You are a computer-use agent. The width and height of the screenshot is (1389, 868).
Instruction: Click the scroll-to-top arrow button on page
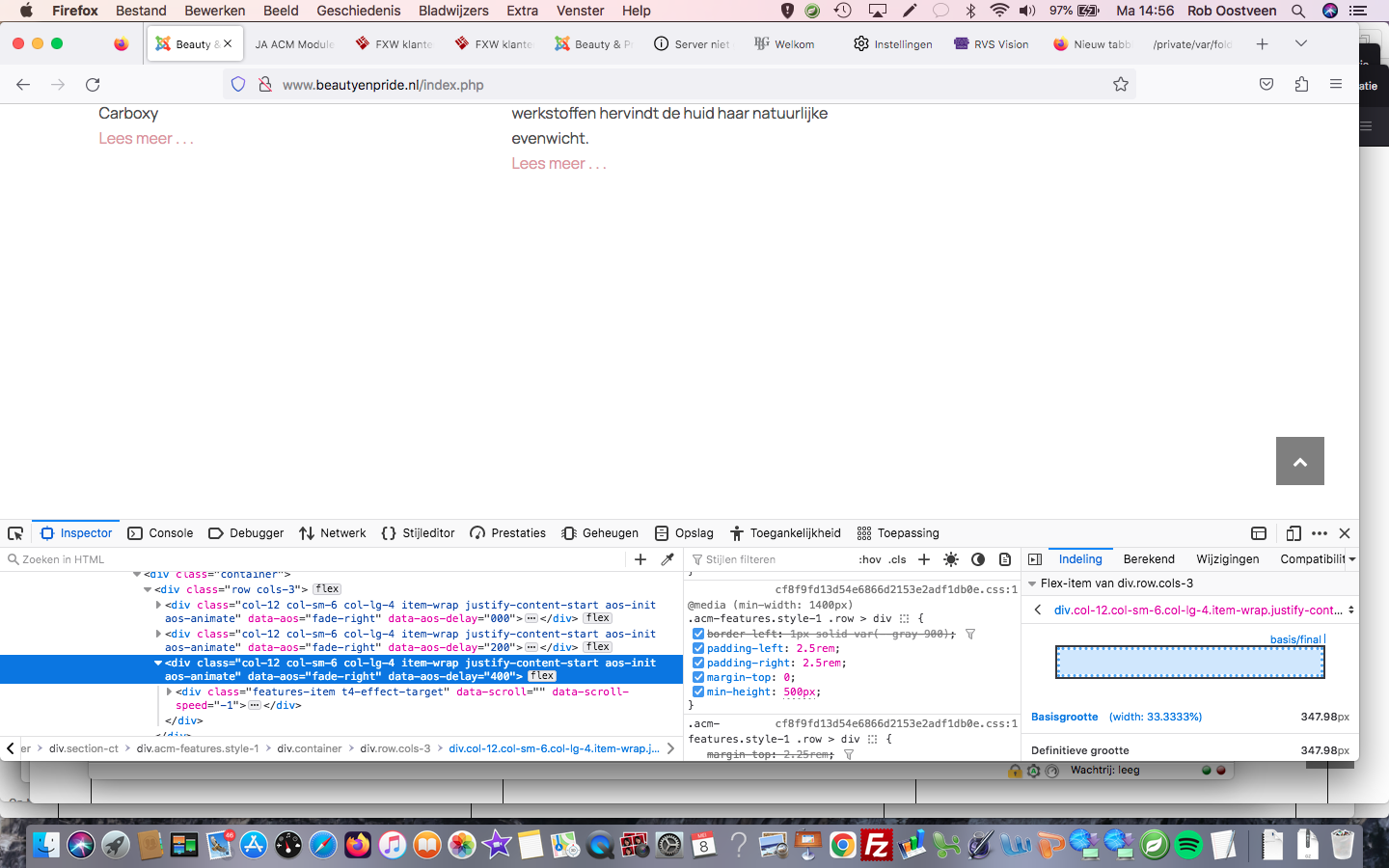1299,461
